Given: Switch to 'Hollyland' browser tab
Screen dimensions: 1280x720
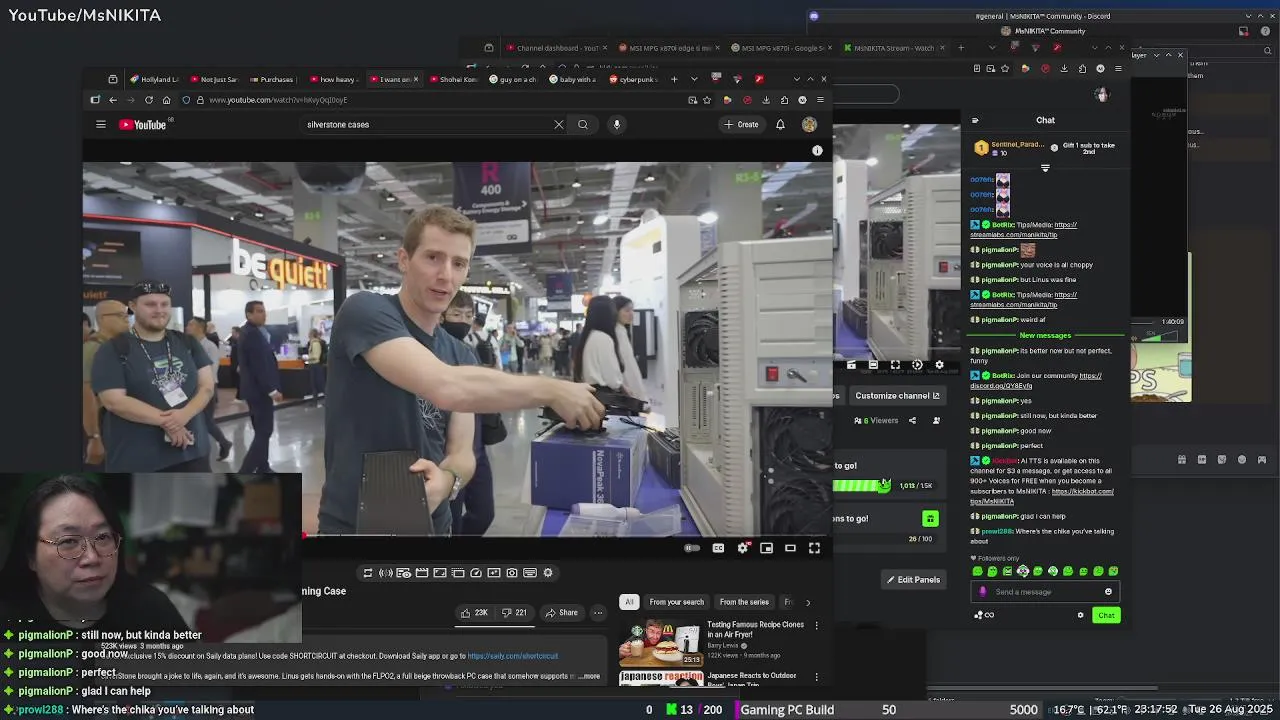Looking at the screenshot, I should pos(156,79).
